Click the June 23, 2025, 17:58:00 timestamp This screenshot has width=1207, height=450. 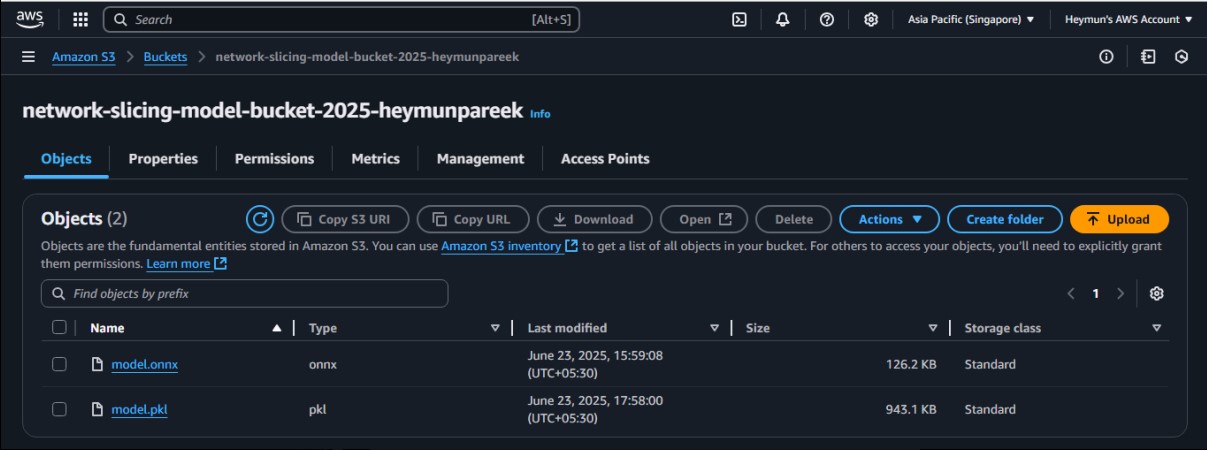(x=596, y=409)
